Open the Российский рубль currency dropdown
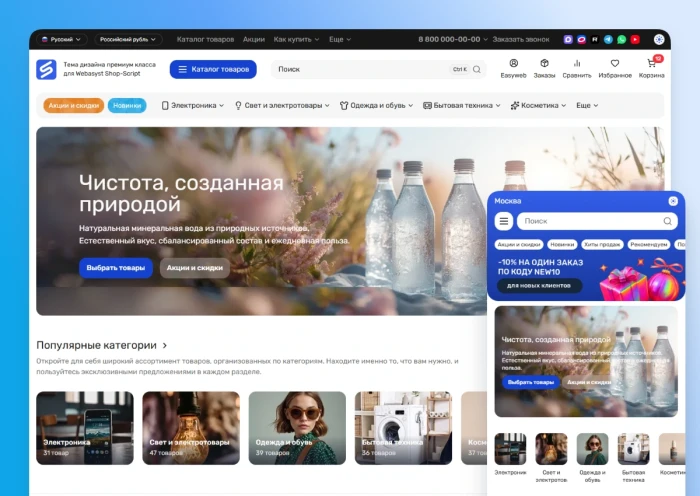The height and width of the screenshot is (496, 700). coord(128,39)
